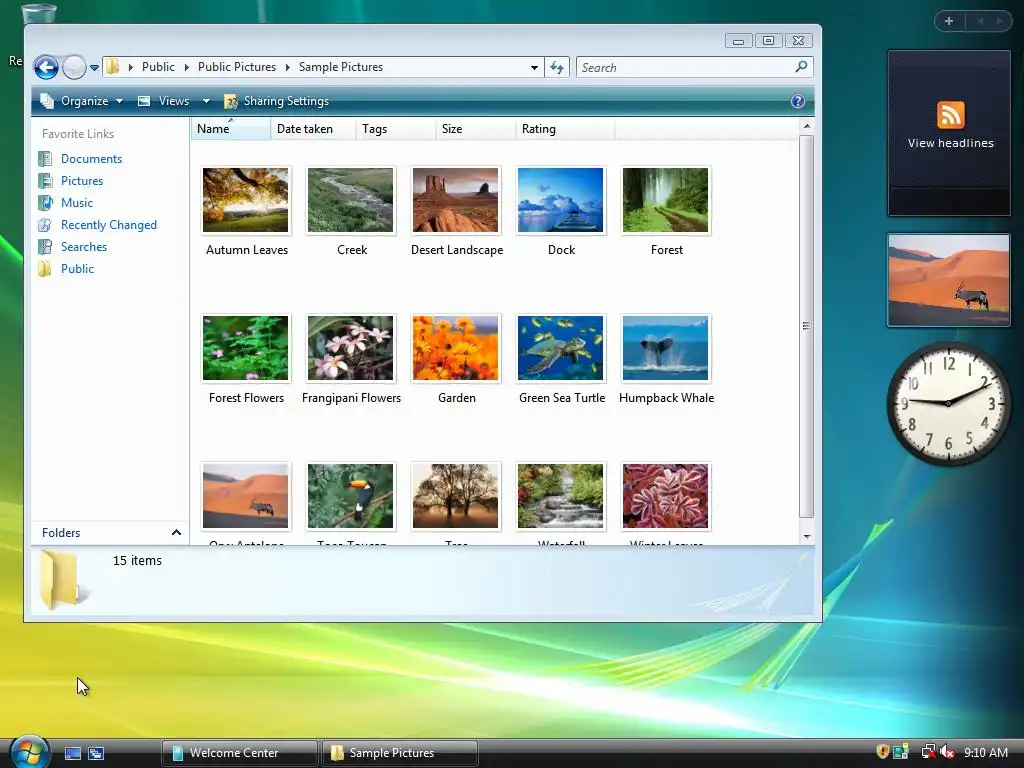Expand the arrow before Sample Pictures breadcrumb
The height and width of the screenshot is (768, 1024).
tap(287, 67)
